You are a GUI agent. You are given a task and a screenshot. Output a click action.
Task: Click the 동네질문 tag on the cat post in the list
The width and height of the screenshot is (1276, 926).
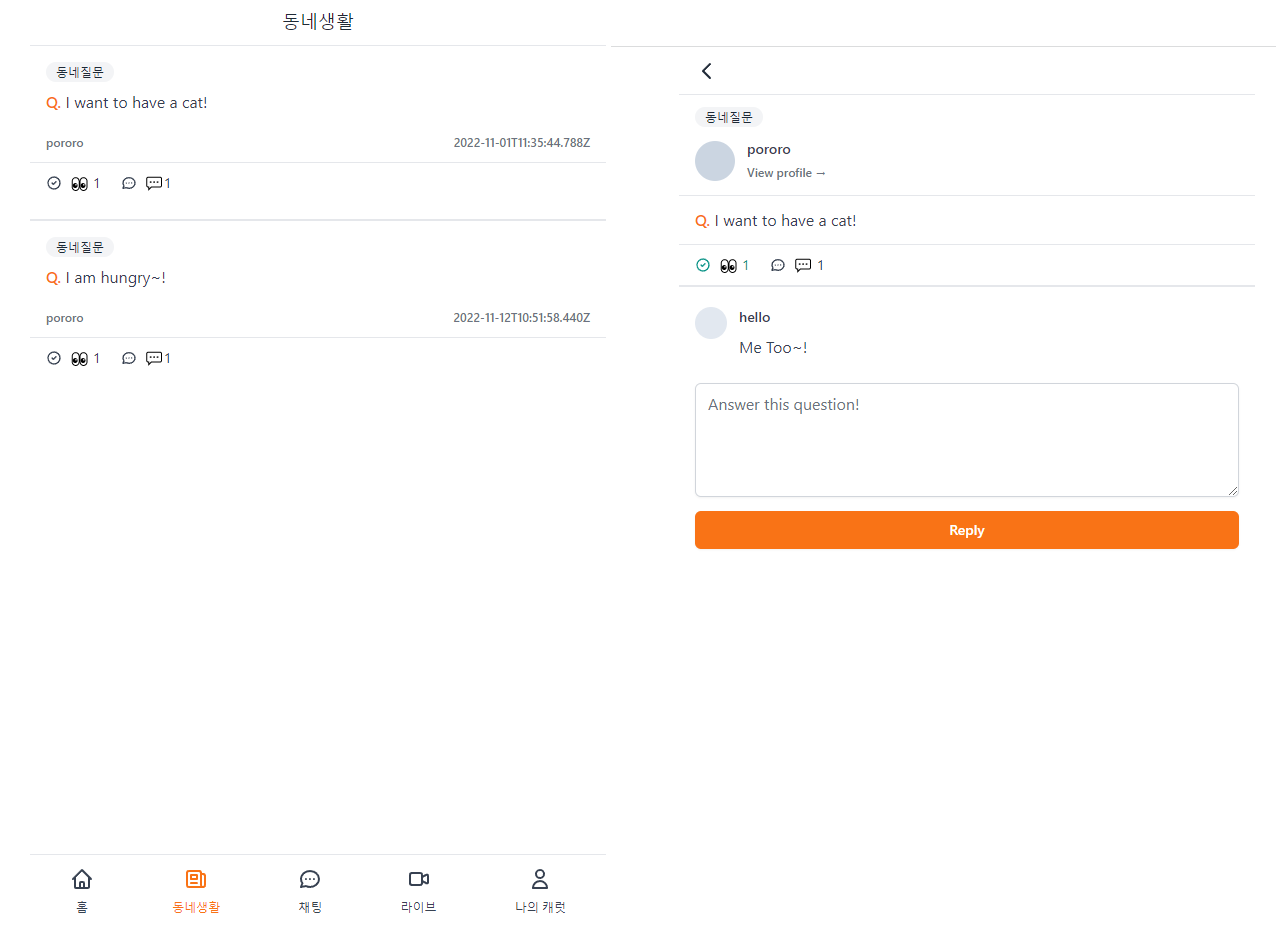80,72
